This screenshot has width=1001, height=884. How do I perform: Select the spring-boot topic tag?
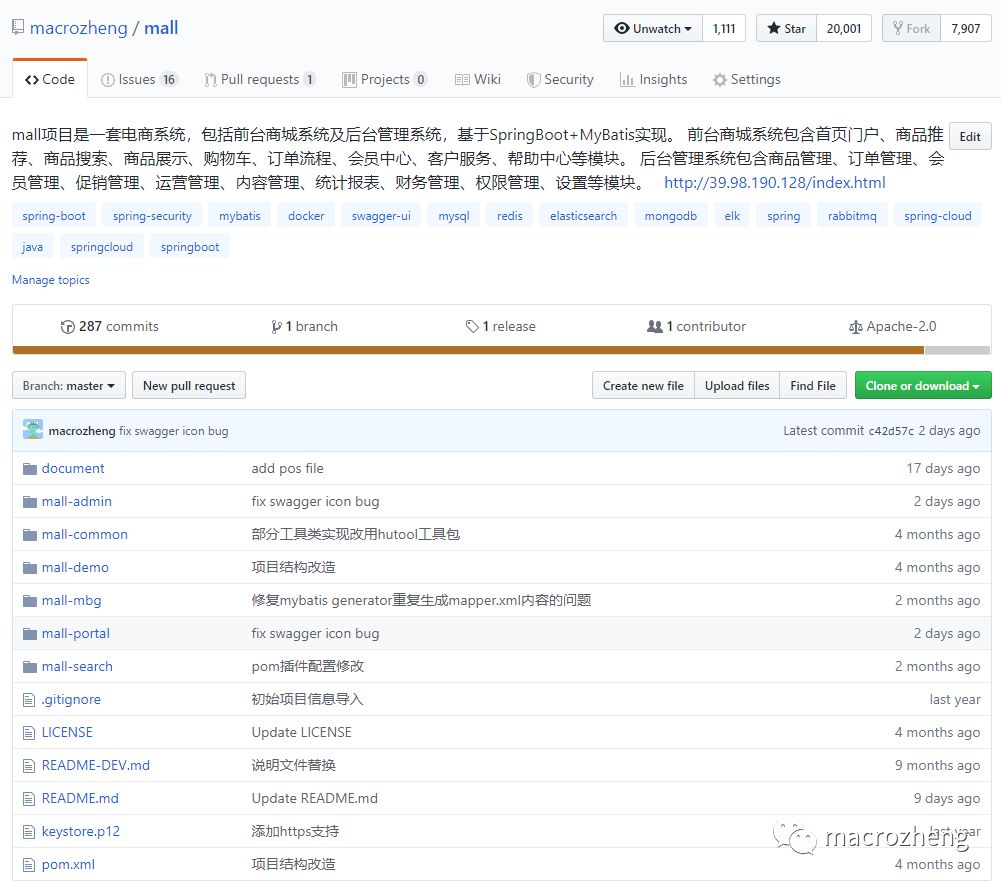54,216
